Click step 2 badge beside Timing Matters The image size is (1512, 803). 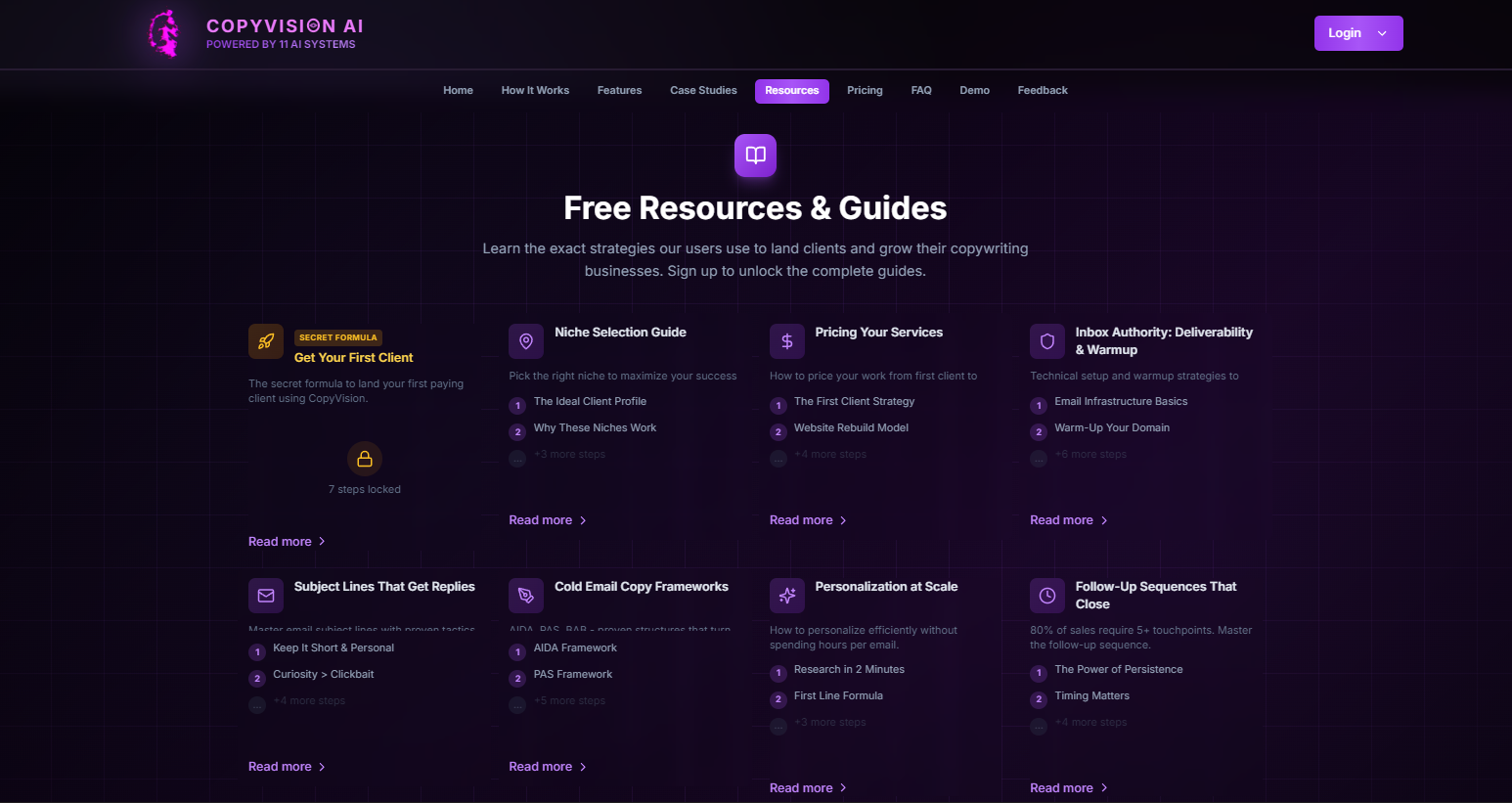coord(1039,700)
